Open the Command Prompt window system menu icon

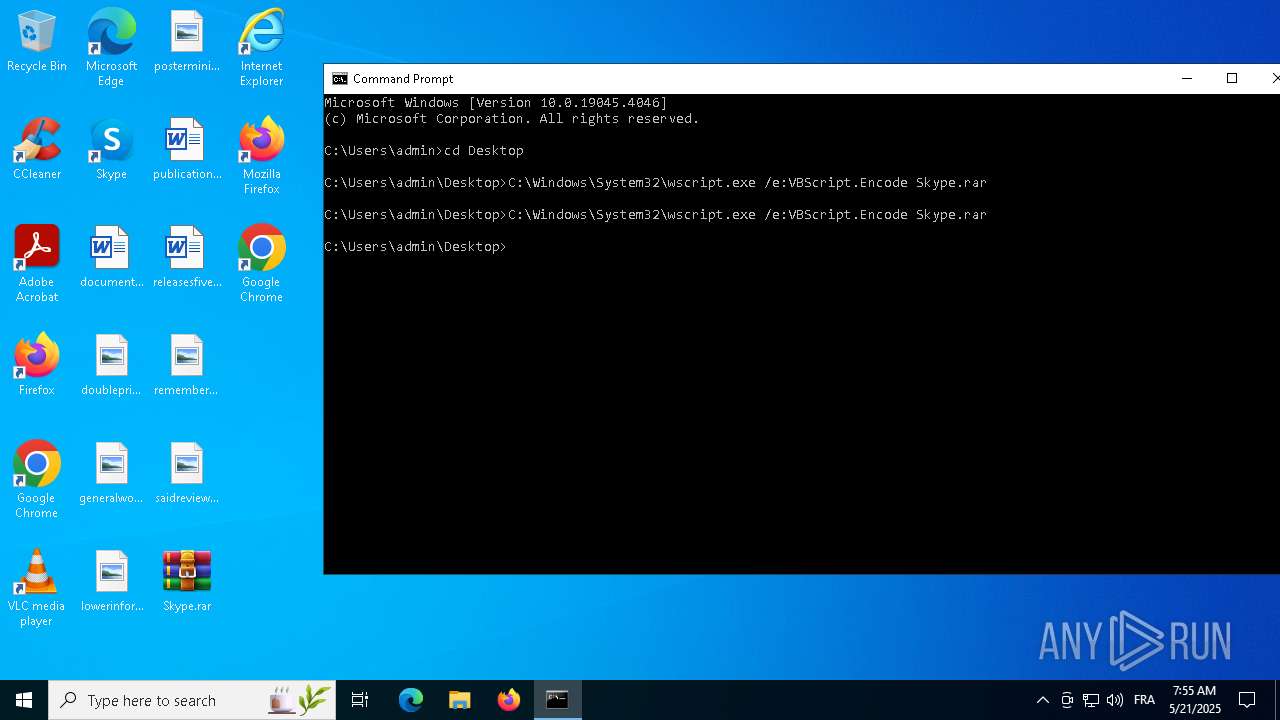(340, 79)
